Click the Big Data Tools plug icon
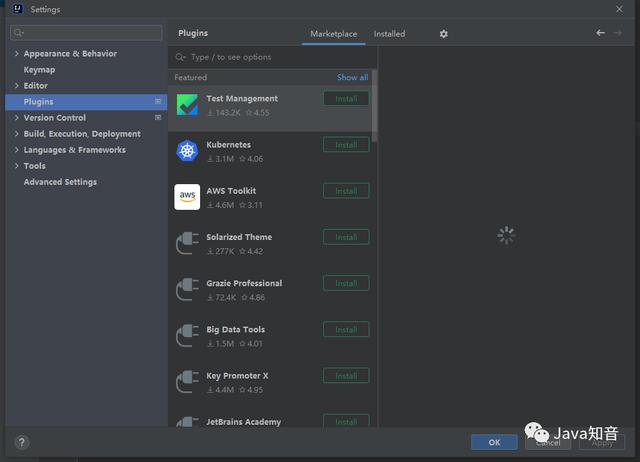The width and height of the screenshot is (640, 462). (x=187, y=335)
